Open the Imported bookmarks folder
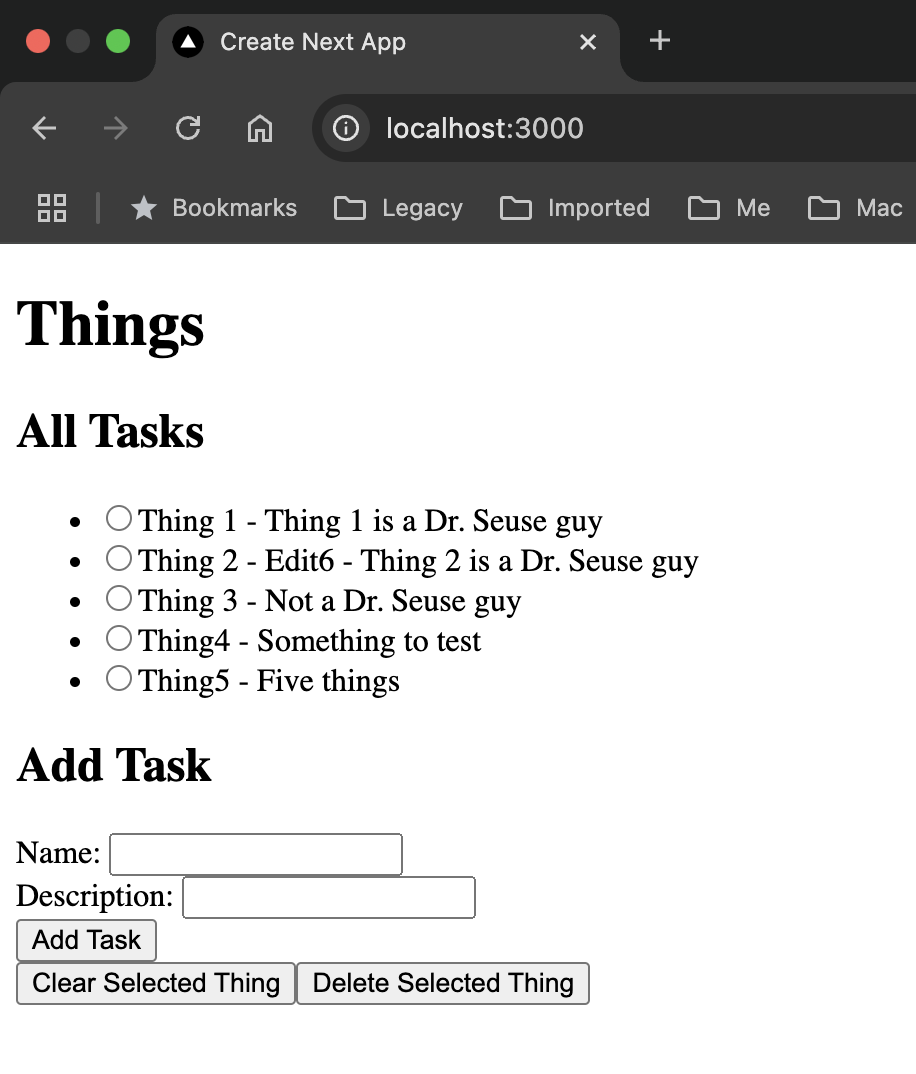916x1074 pixels. pyautogui.click(x=575, y=208)
